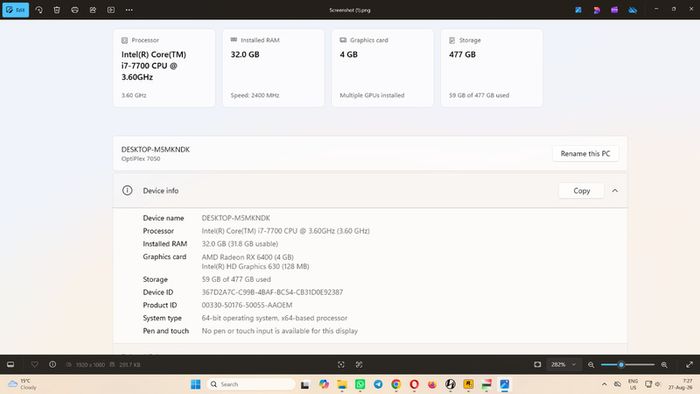Click the Speed: 2400 MHz text
700x394 pixels.
255,95
